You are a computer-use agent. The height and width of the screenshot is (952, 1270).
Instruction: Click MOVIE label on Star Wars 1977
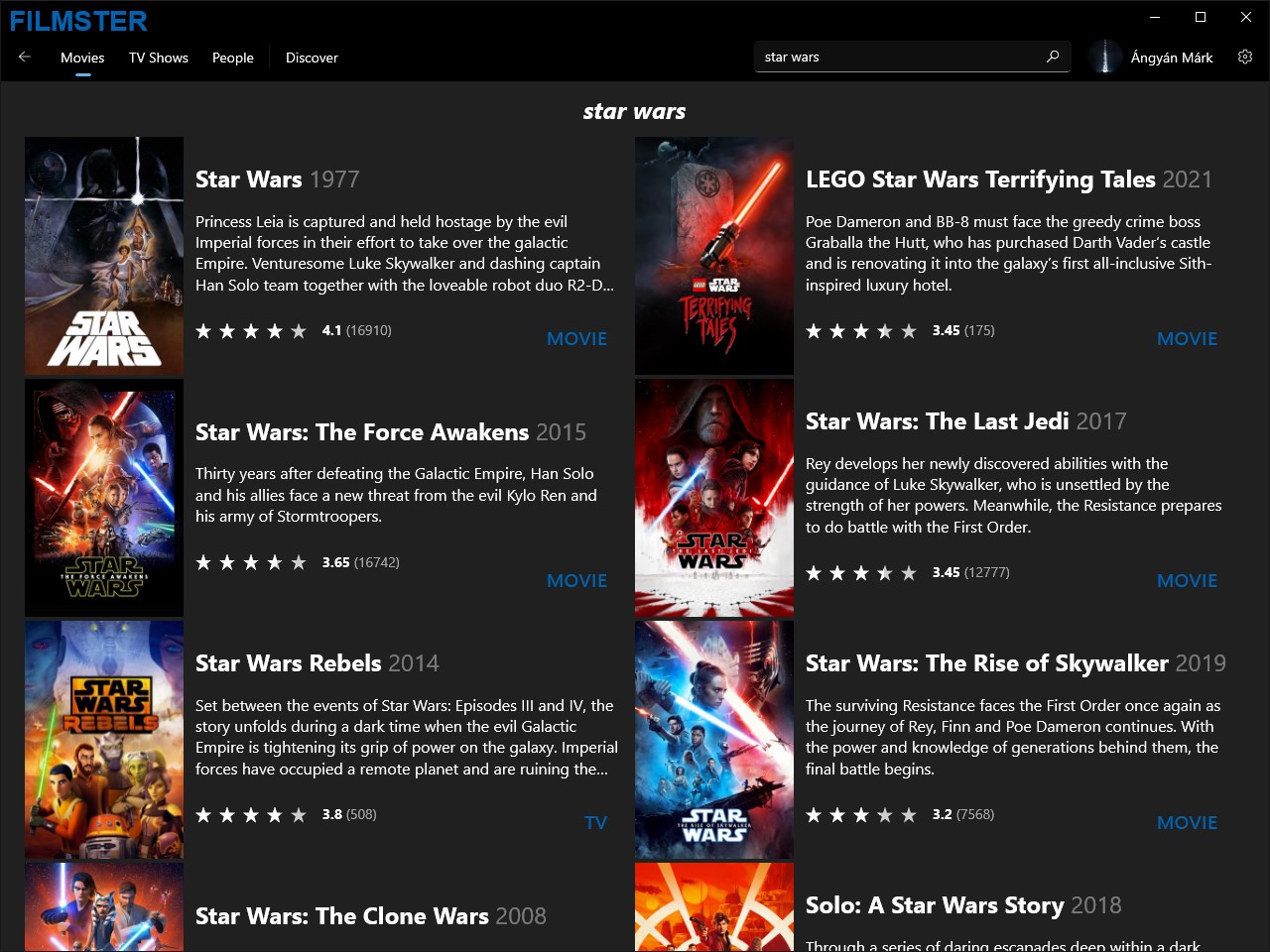pyautogui.click(x=576, y=339)
